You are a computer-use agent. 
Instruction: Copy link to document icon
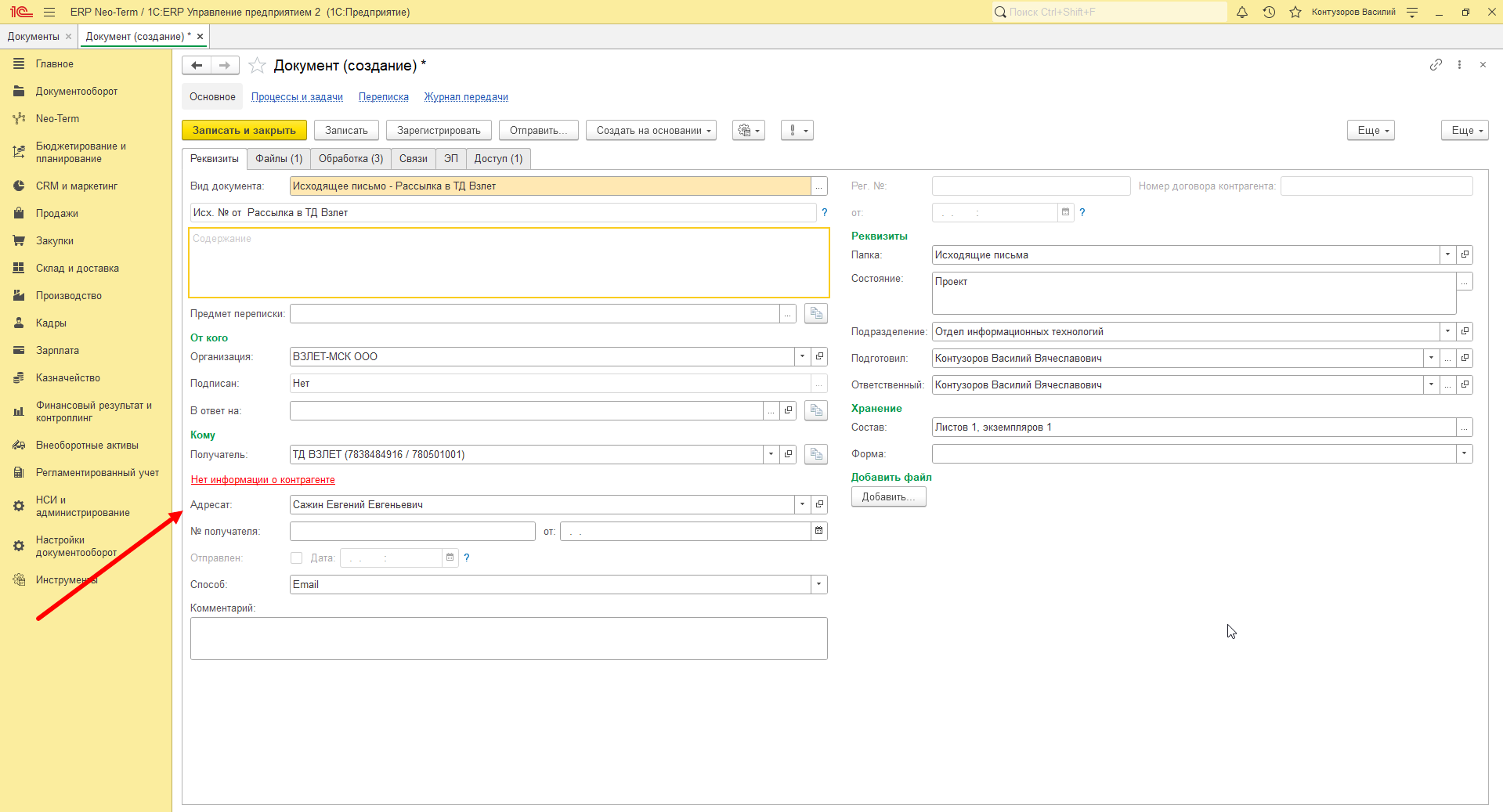1436,65
